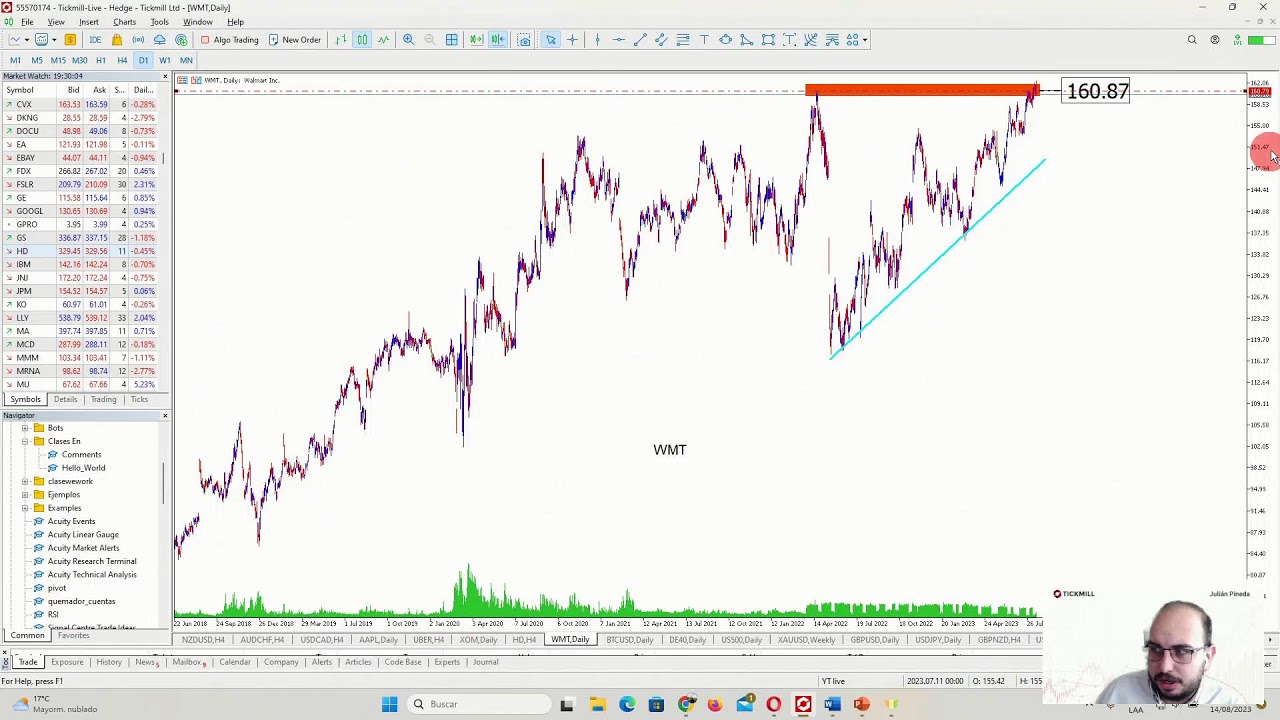The height and width of the screenshot is (720, 1280).
Task: Select the Hello_World item in Navigator
Action: click(83, 468)
